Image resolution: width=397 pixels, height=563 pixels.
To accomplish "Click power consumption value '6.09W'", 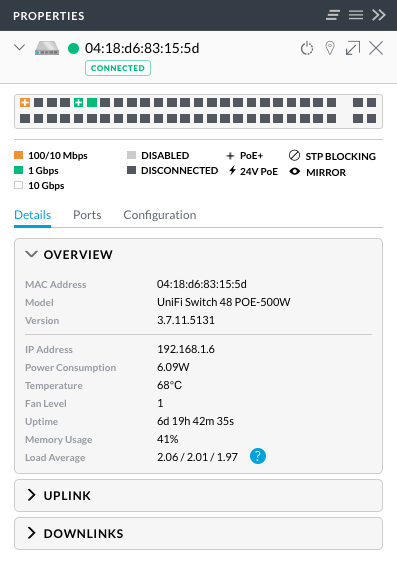I will click(x=173, y=367).
